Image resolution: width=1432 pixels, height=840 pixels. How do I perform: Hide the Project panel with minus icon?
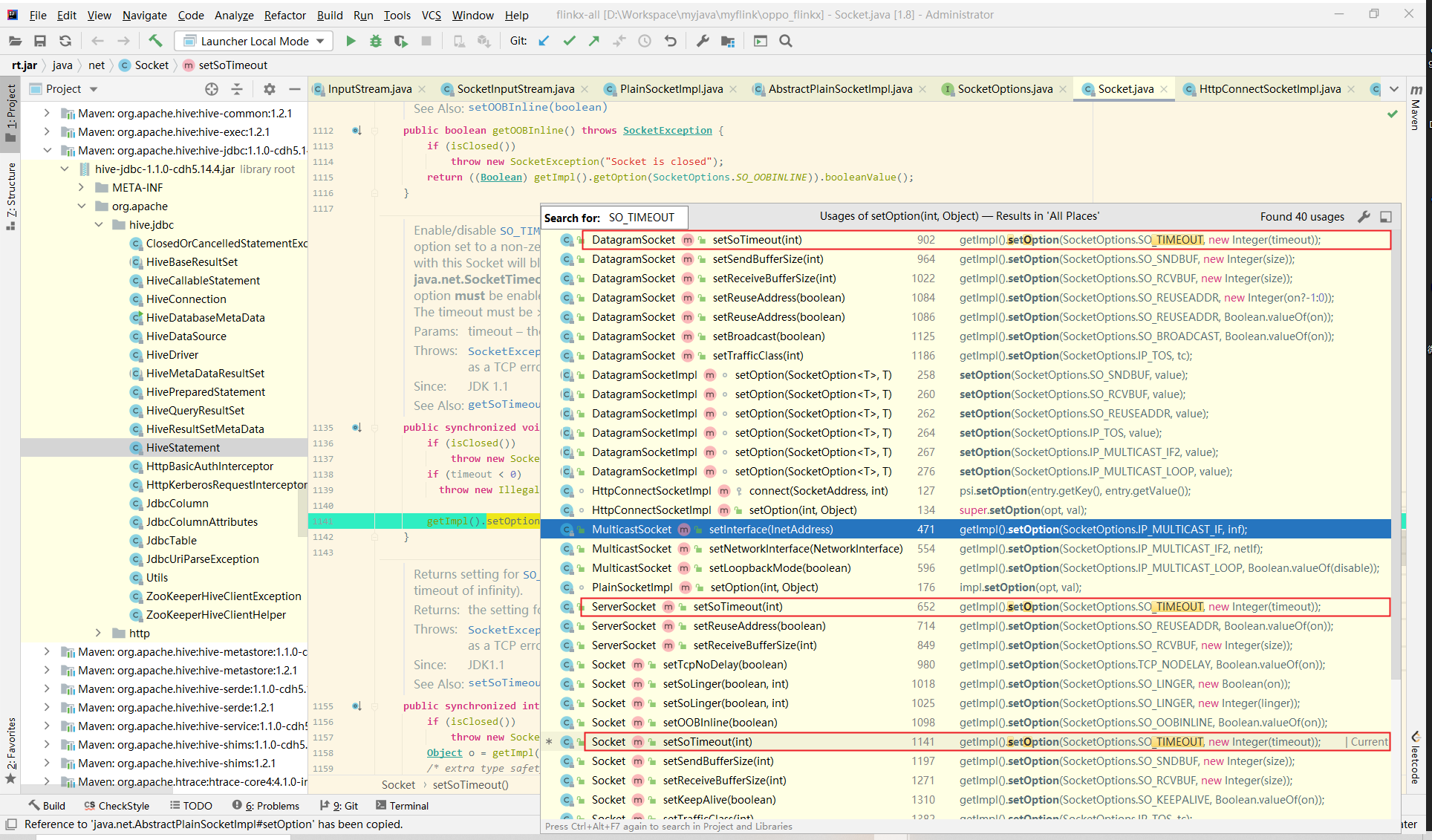295,89
